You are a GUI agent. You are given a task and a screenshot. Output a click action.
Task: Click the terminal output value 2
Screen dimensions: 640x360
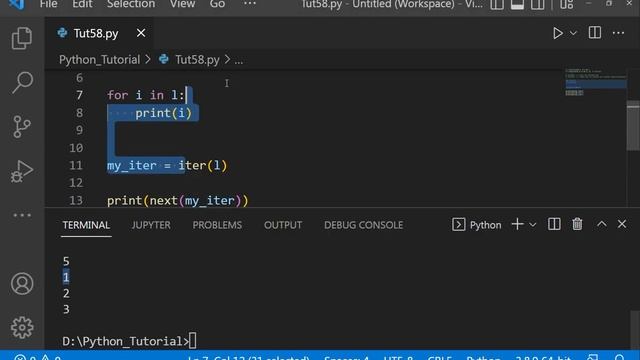coord(66,293)
